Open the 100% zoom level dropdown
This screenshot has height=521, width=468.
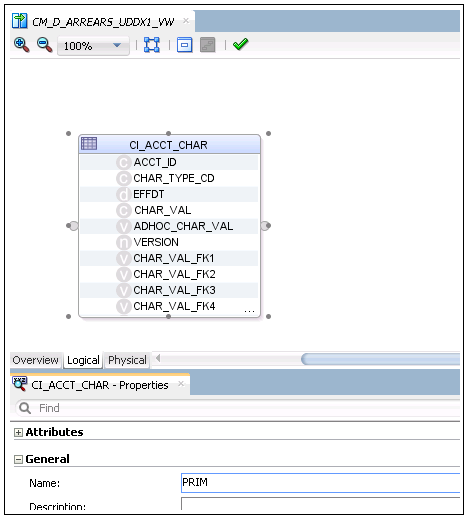pos(93,46)
